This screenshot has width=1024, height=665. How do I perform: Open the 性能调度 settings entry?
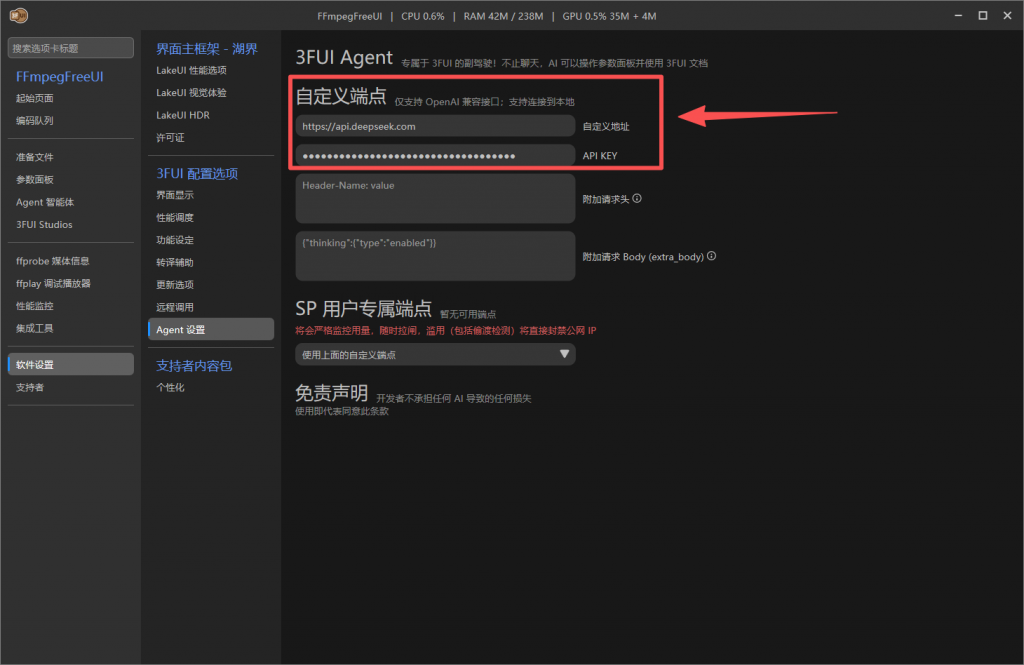[x=174, y=218]
